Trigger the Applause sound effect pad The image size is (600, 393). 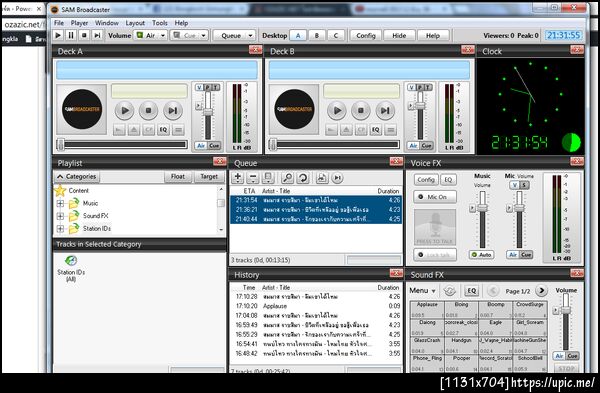pos(427,309)
